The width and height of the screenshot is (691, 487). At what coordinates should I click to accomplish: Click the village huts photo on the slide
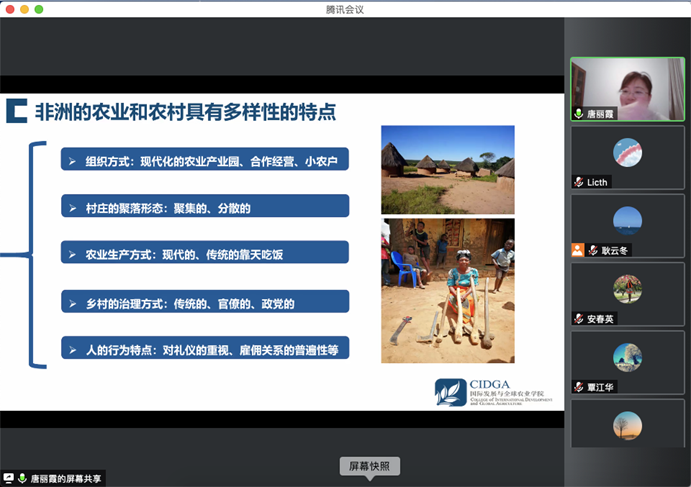[447, 169]
